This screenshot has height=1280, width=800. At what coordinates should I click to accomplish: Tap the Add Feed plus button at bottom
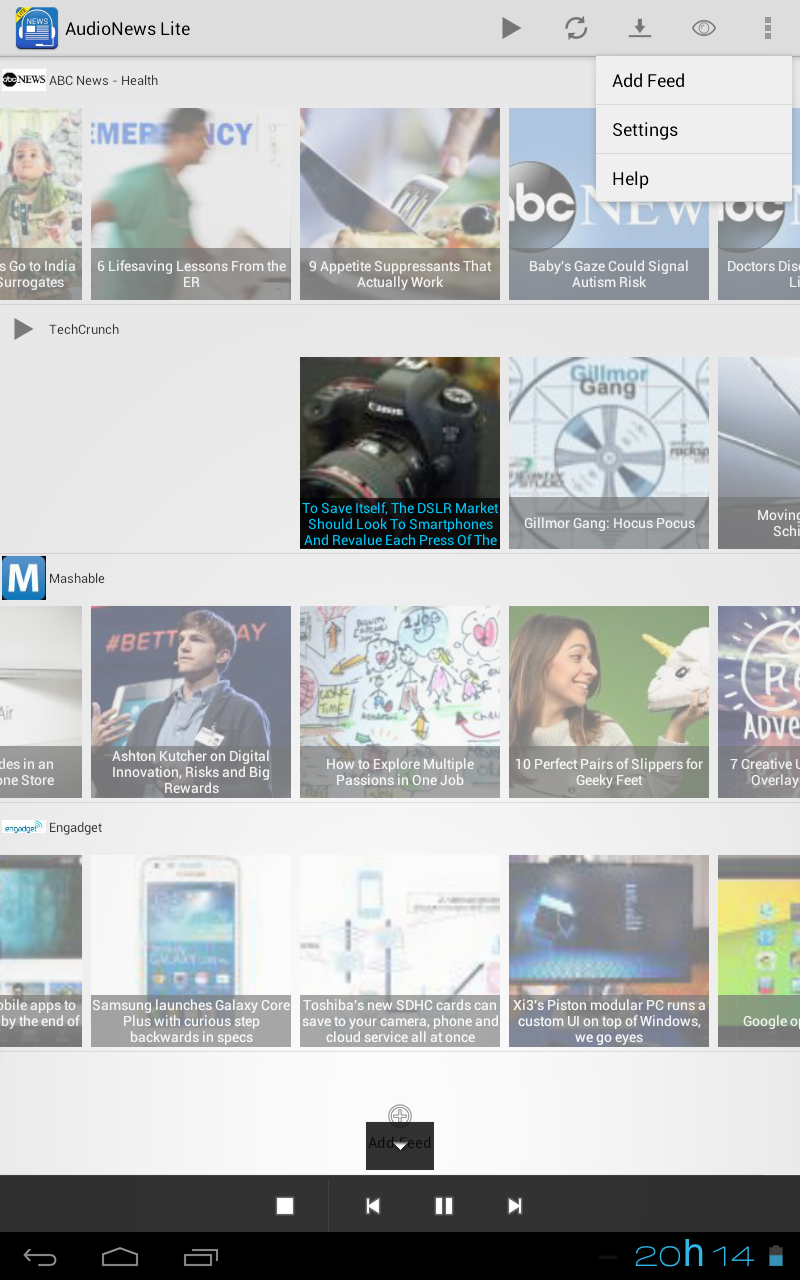coord(400,1116)
